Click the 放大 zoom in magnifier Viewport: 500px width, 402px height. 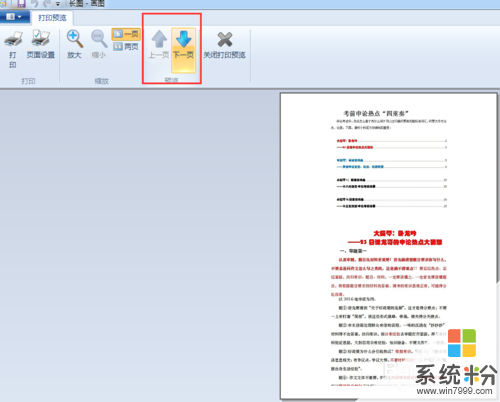pos(74,44)
